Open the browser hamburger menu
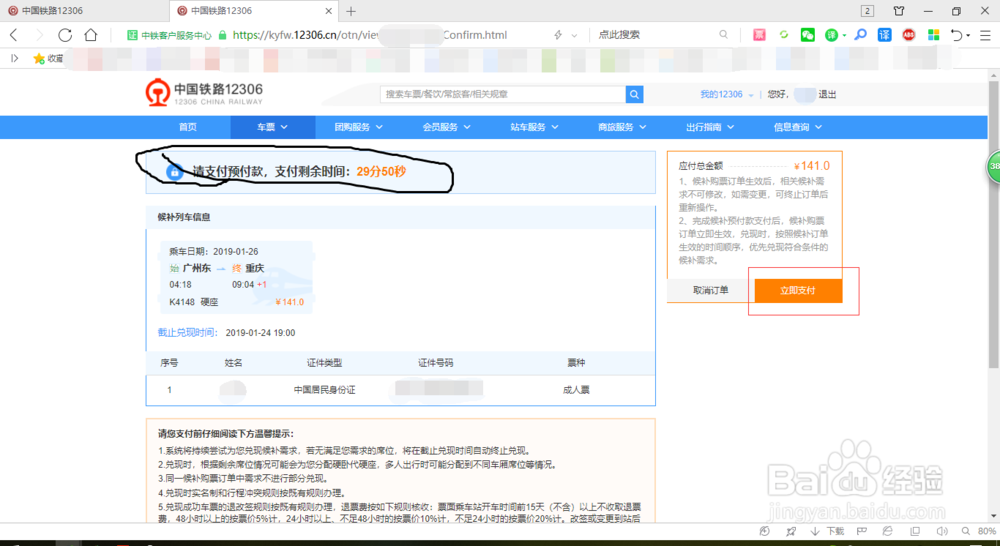 point(985,35)
